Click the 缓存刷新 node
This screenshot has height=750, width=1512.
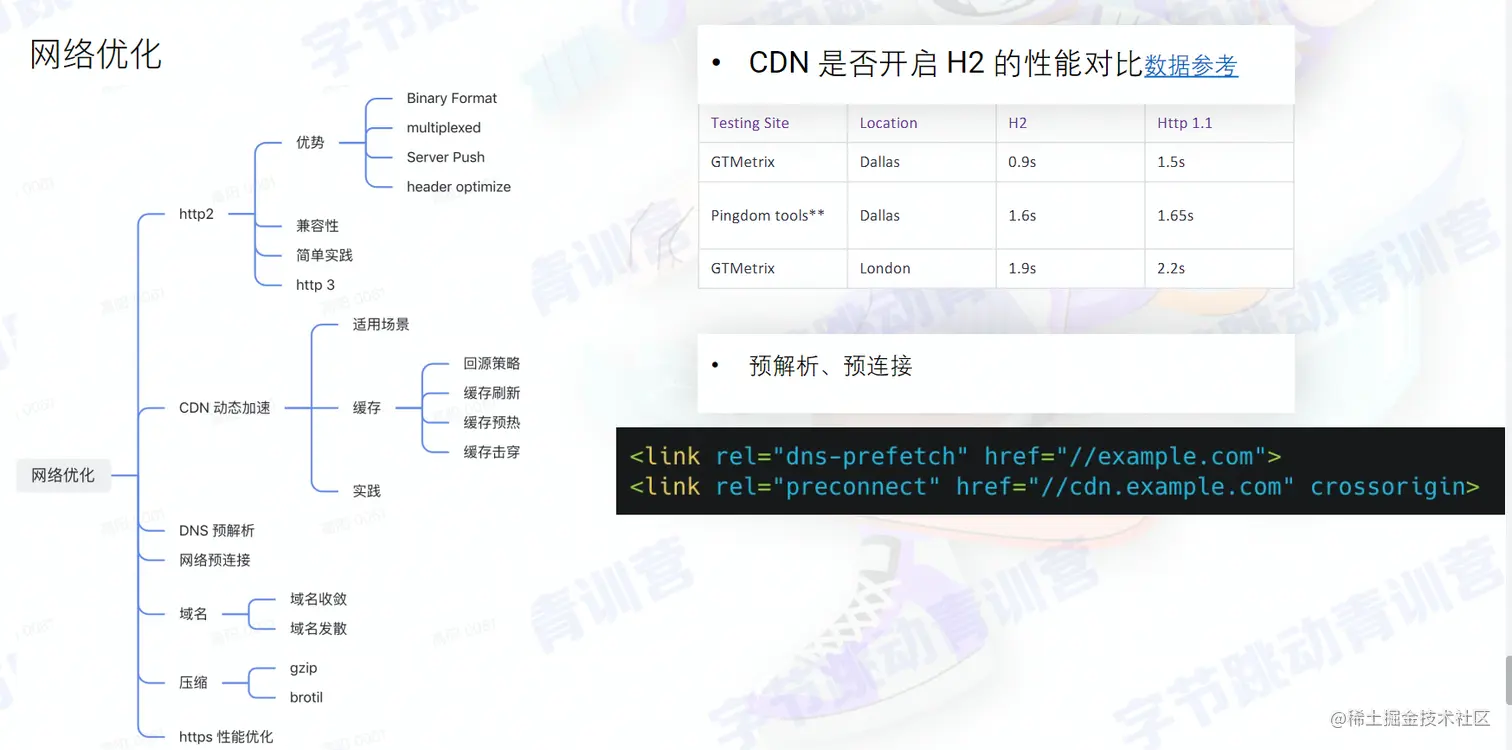click(491, 393)
